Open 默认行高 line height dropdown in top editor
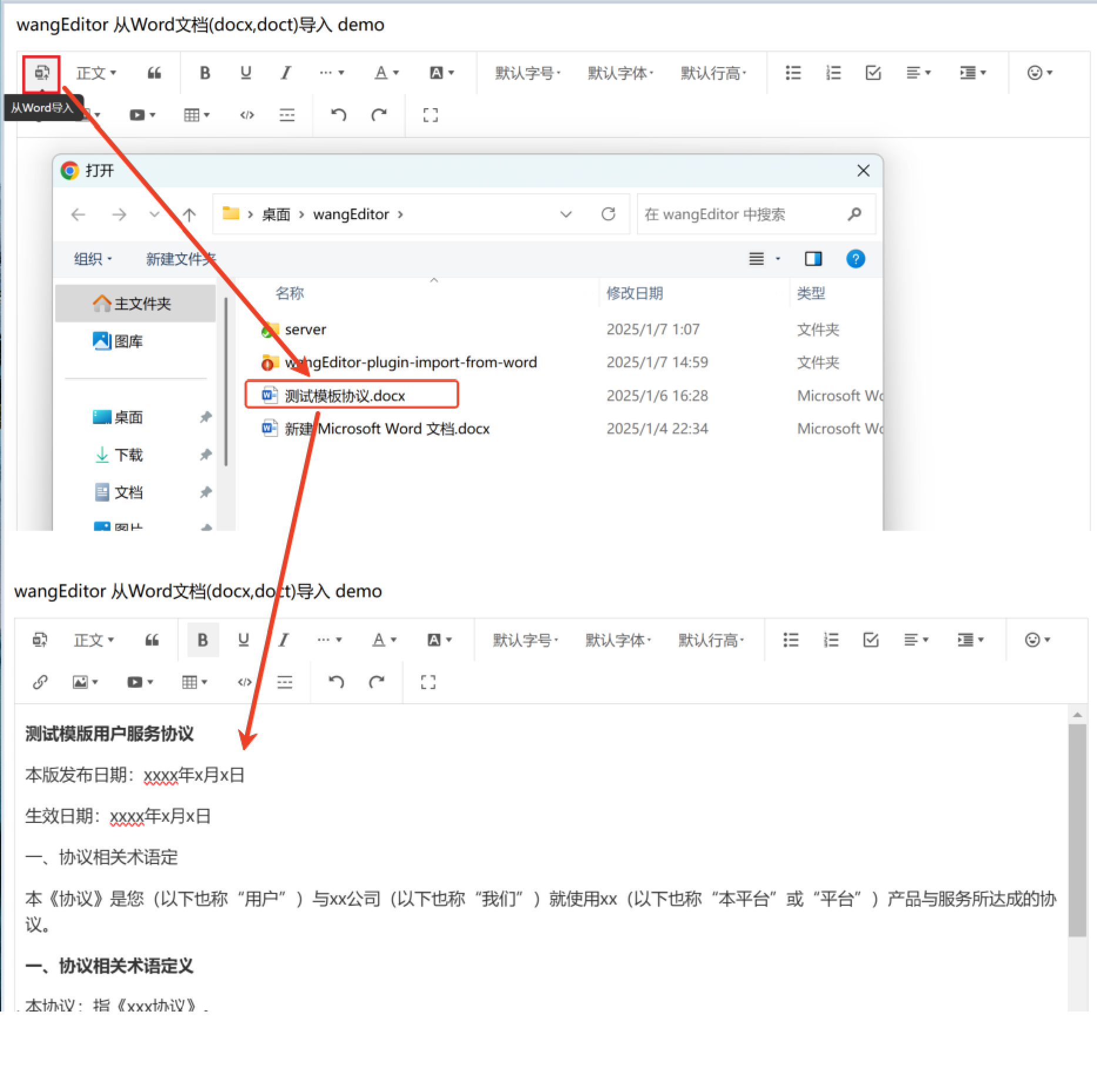 coord(713,73)
